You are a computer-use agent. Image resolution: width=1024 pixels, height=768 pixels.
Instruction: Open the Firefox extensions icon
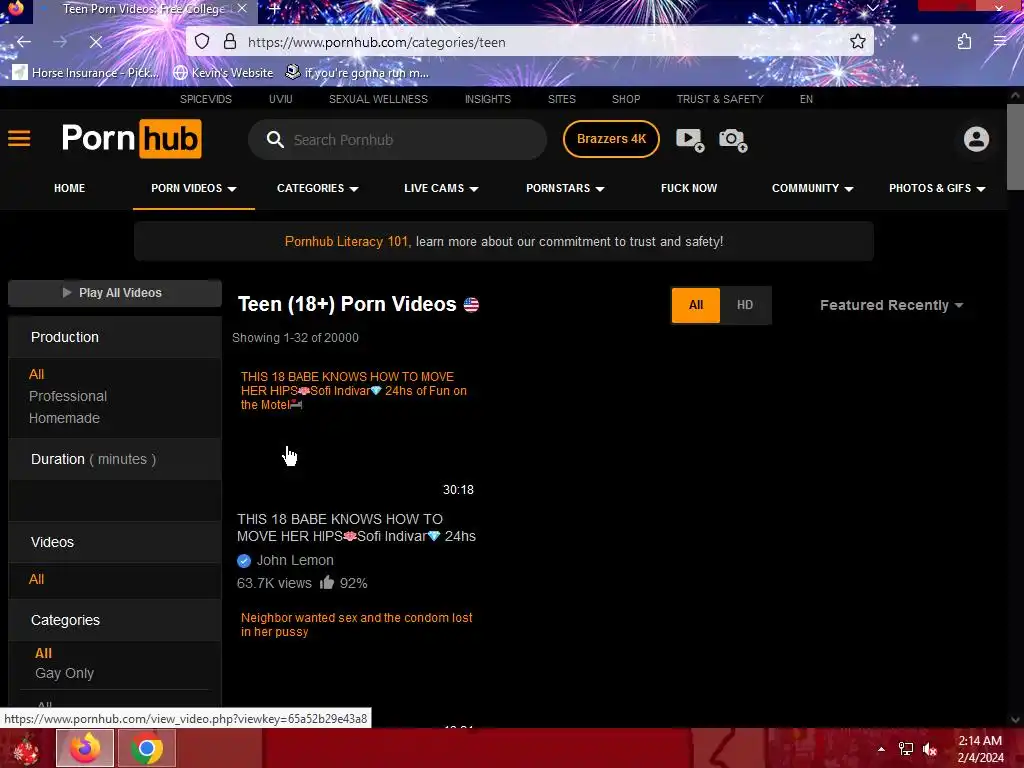pos(964,42)
